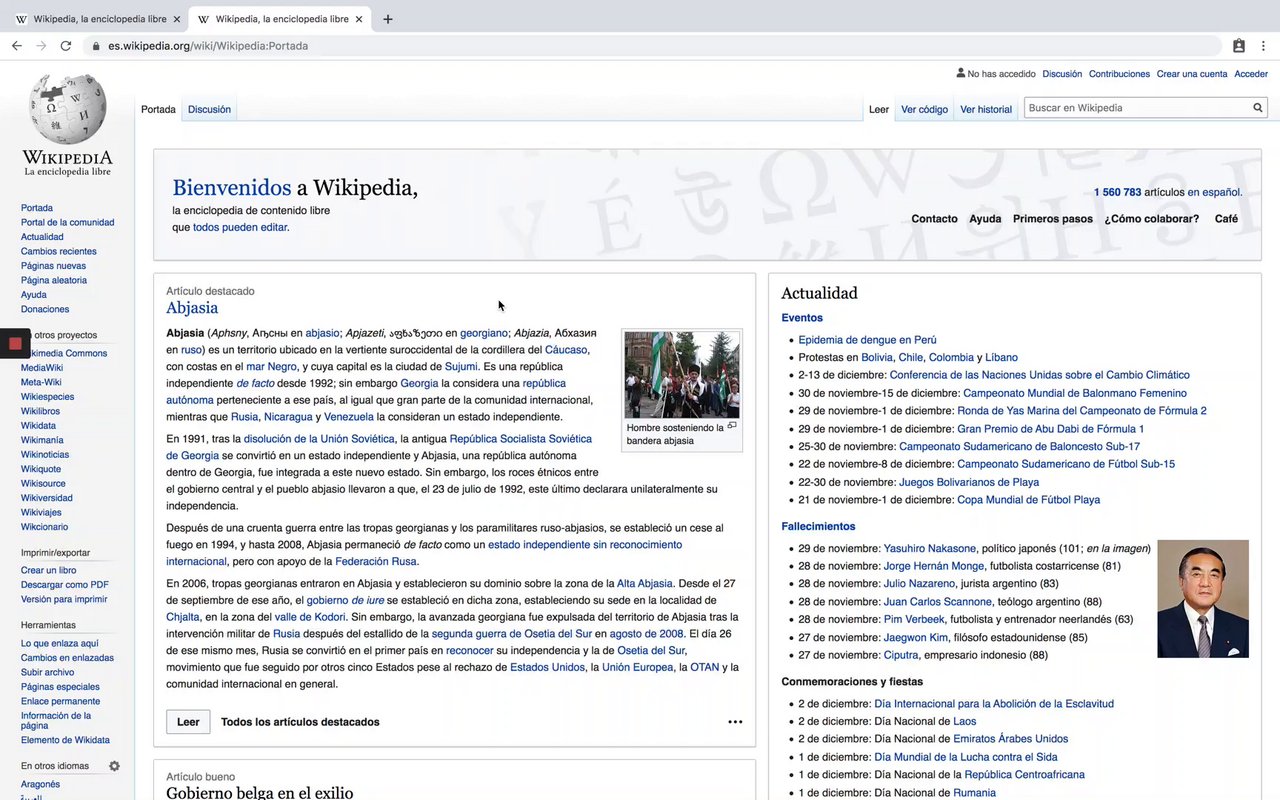Open a new browser tab with the plus button
Image resolution: width=1280 pixels, height=800 pixels.
[x=388, y=19]
